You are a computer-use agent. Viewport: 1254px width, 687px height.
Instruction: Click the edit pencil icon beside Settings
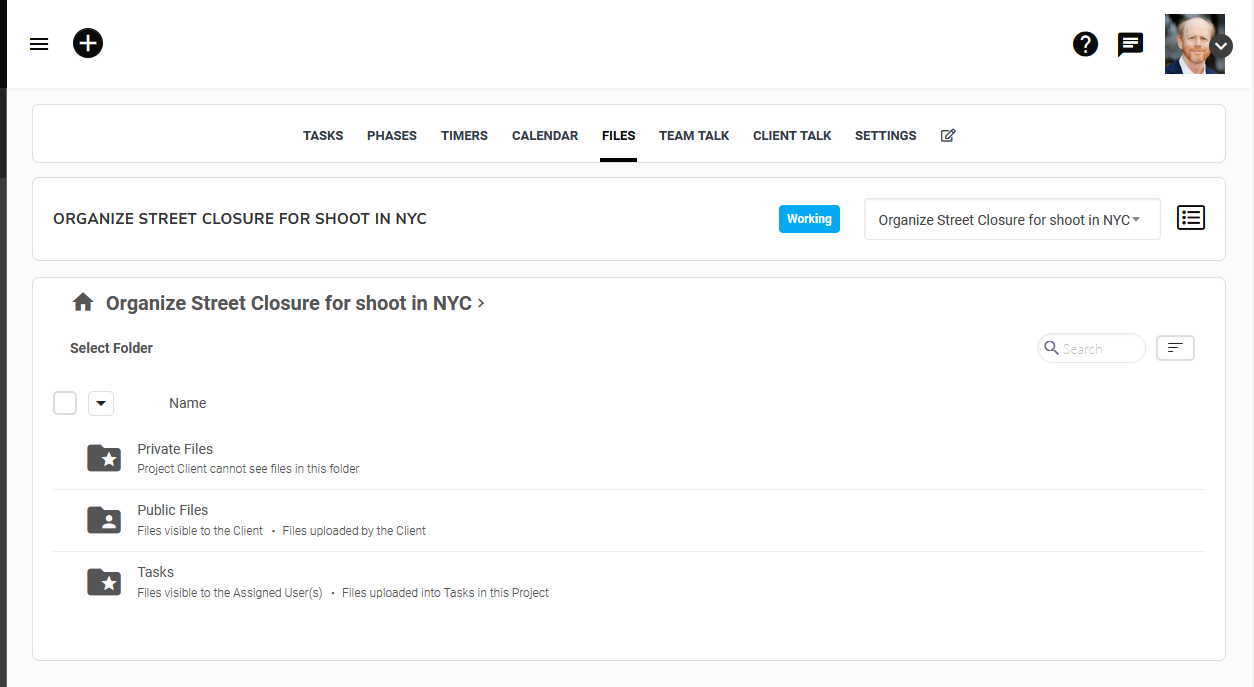(948, 135)
